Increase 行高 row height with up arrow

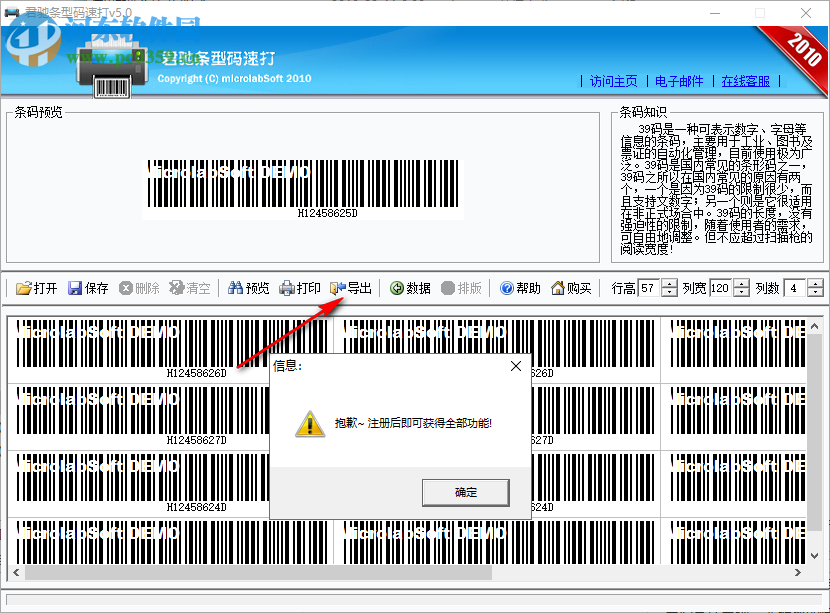[x=669, y=284]
